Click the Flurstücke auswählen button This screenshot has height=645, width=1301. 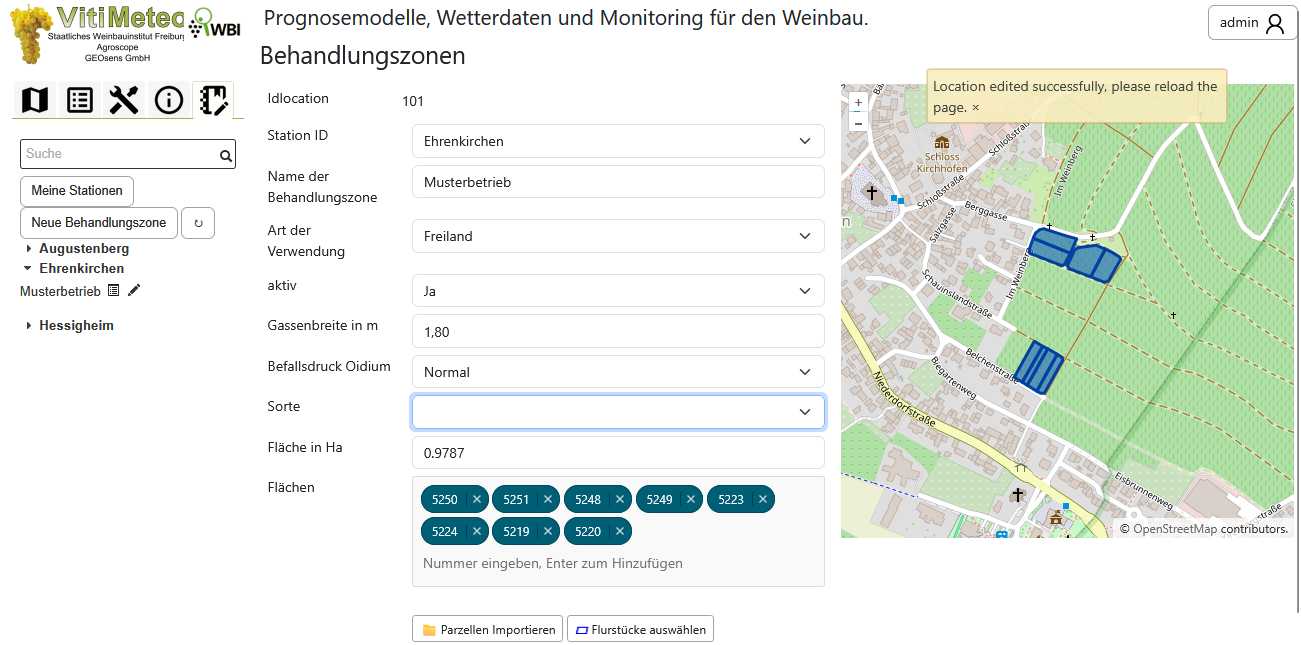click(x=640, y=630)
